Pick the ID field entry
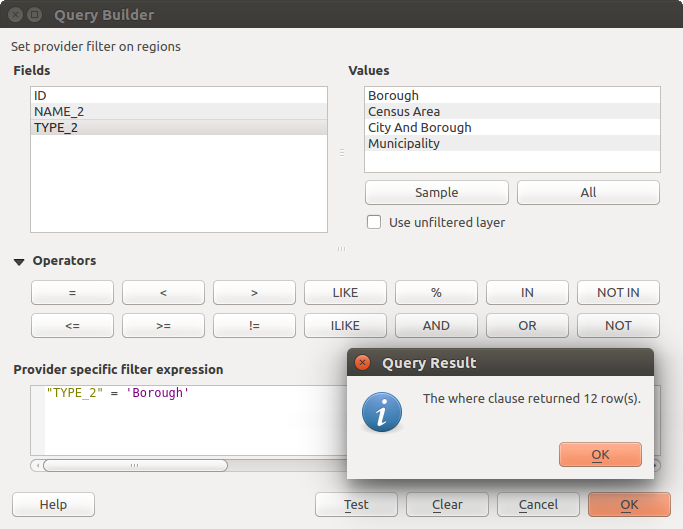 (x=41, y=96)
